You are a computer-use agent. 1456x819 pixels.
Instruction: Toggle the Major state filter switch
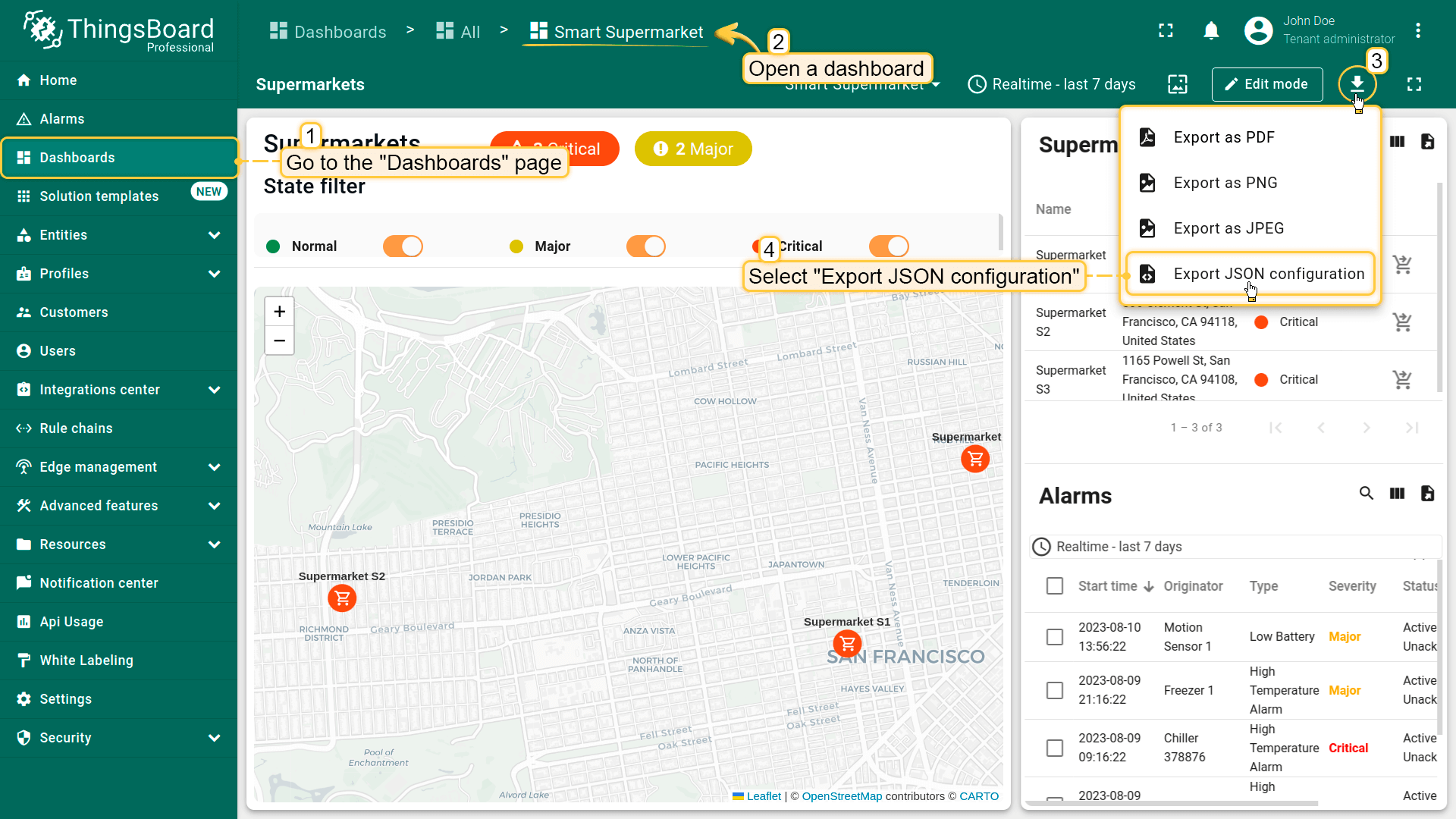(645, 246)
